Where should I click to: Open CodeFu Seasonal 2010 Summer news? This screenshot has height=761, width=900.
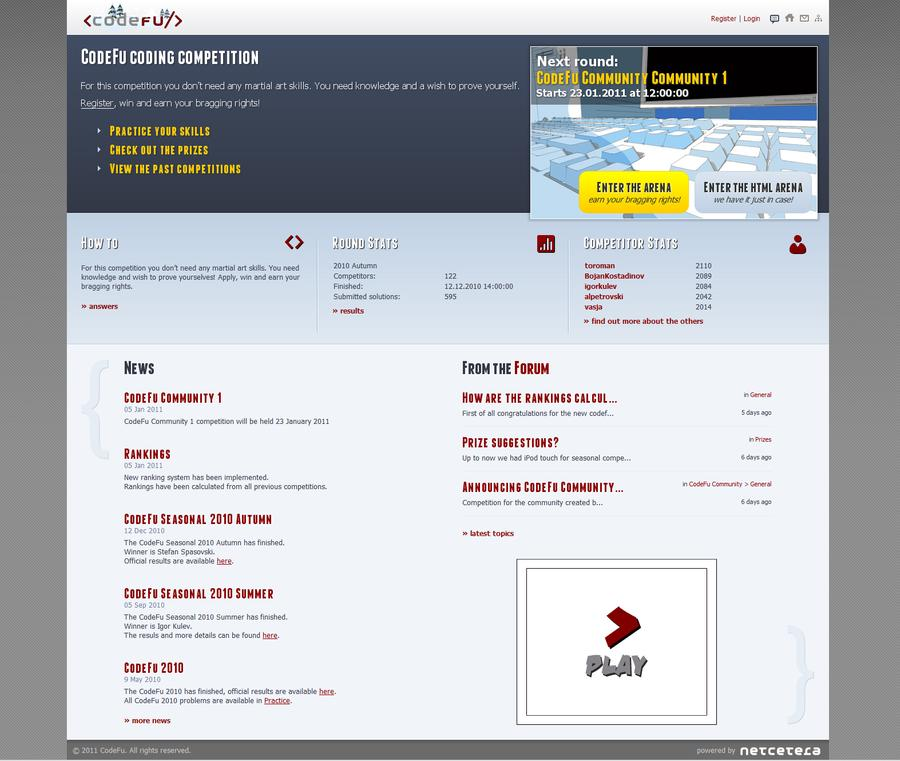(x=199, y=594)
